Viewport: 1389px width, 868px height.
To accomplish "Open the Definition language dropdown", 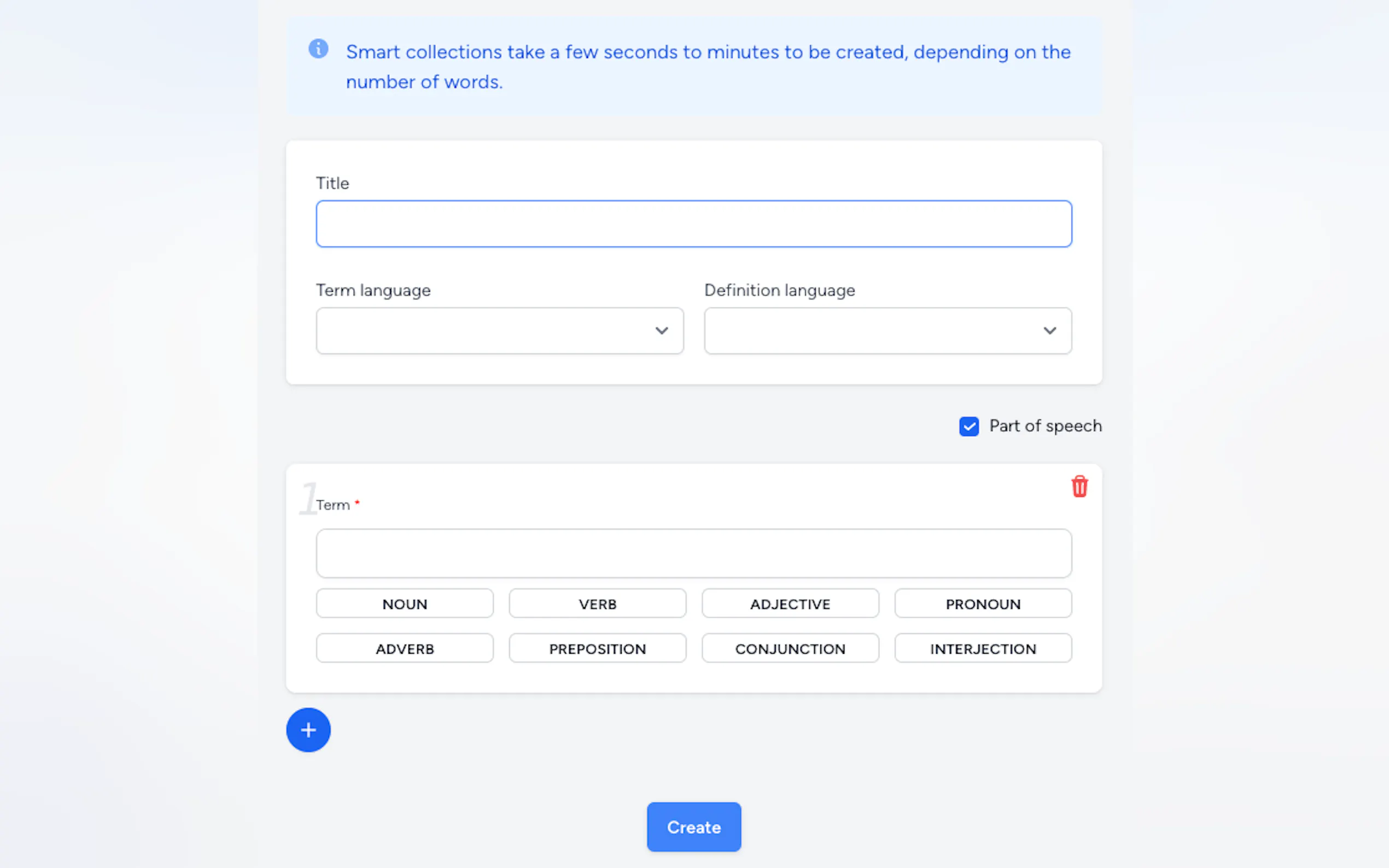I will coord(887,331).
